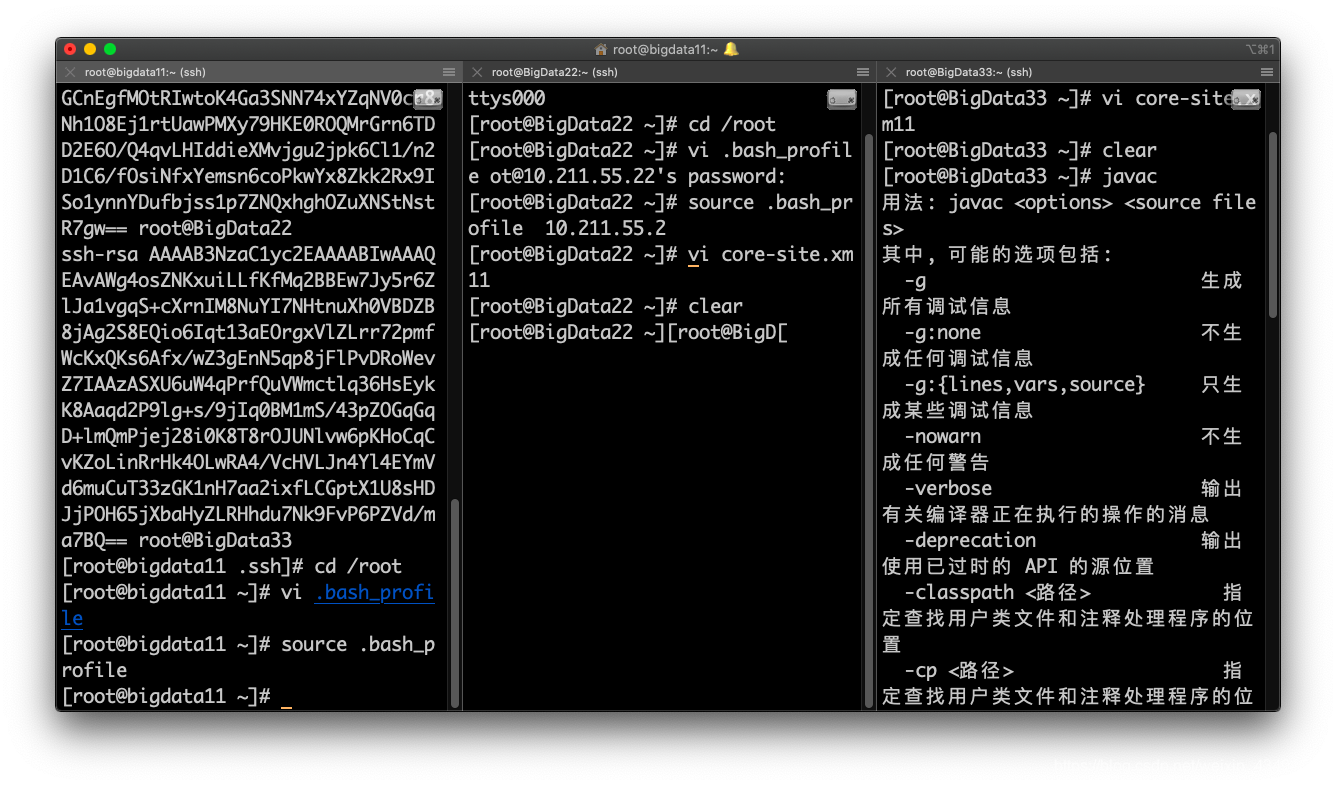Click the badge indicator in BigData33 pane corner
The width and height of the screenshot is (1336, 785).
point(1246,98)
